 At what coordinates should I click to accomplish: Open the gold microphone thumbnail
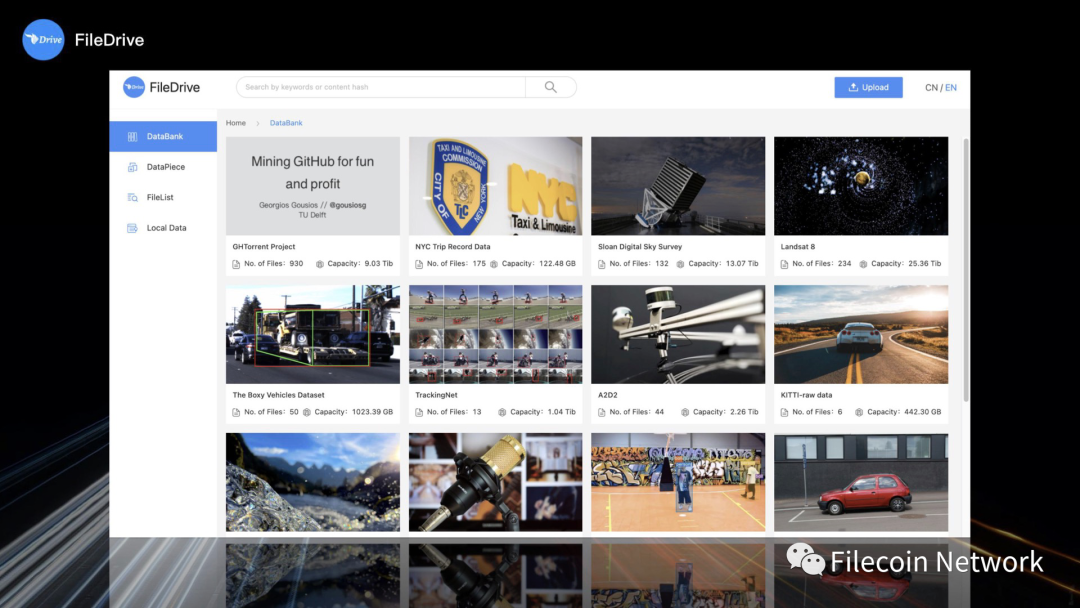tap(495, 482)
